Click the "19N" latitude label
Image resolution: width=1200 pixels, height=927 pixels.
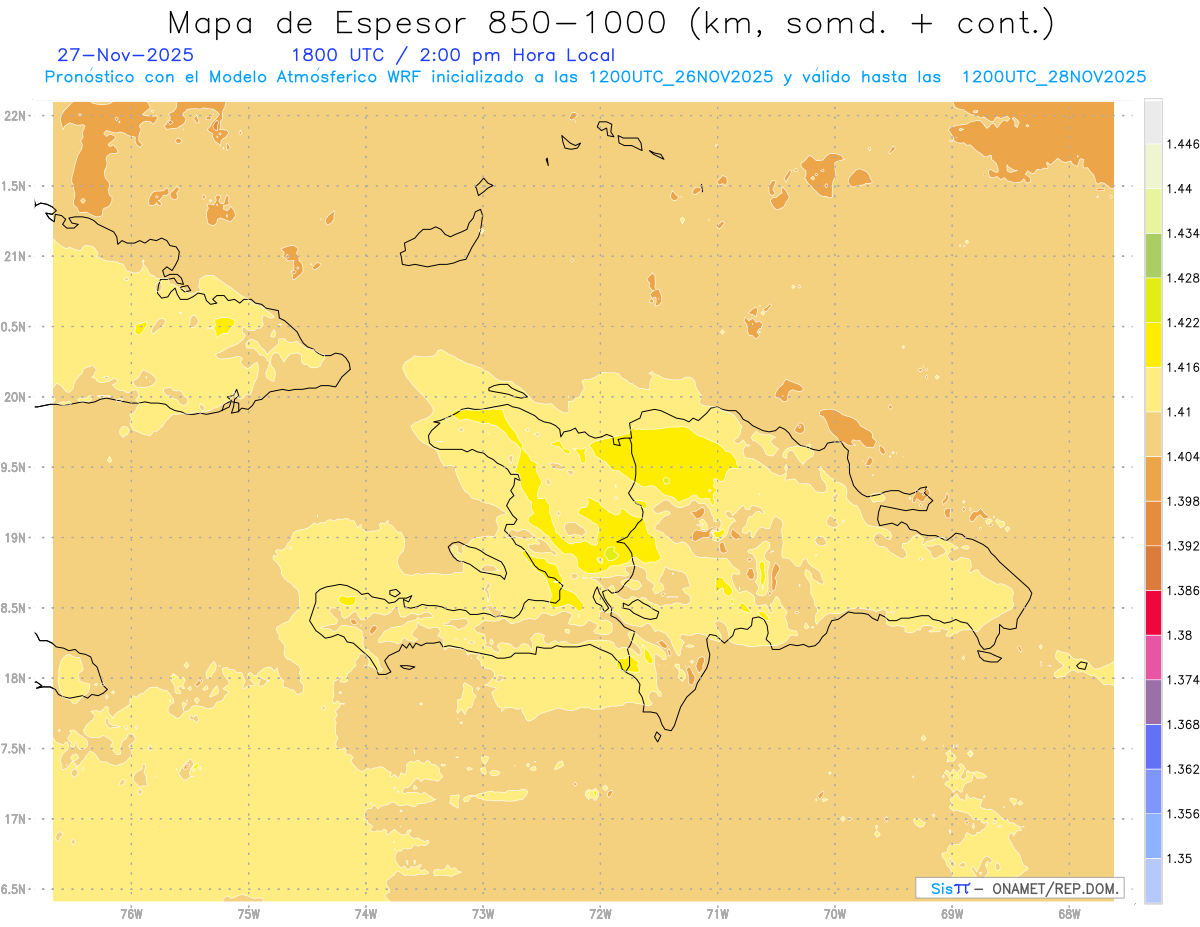click(x=15, y=537)
